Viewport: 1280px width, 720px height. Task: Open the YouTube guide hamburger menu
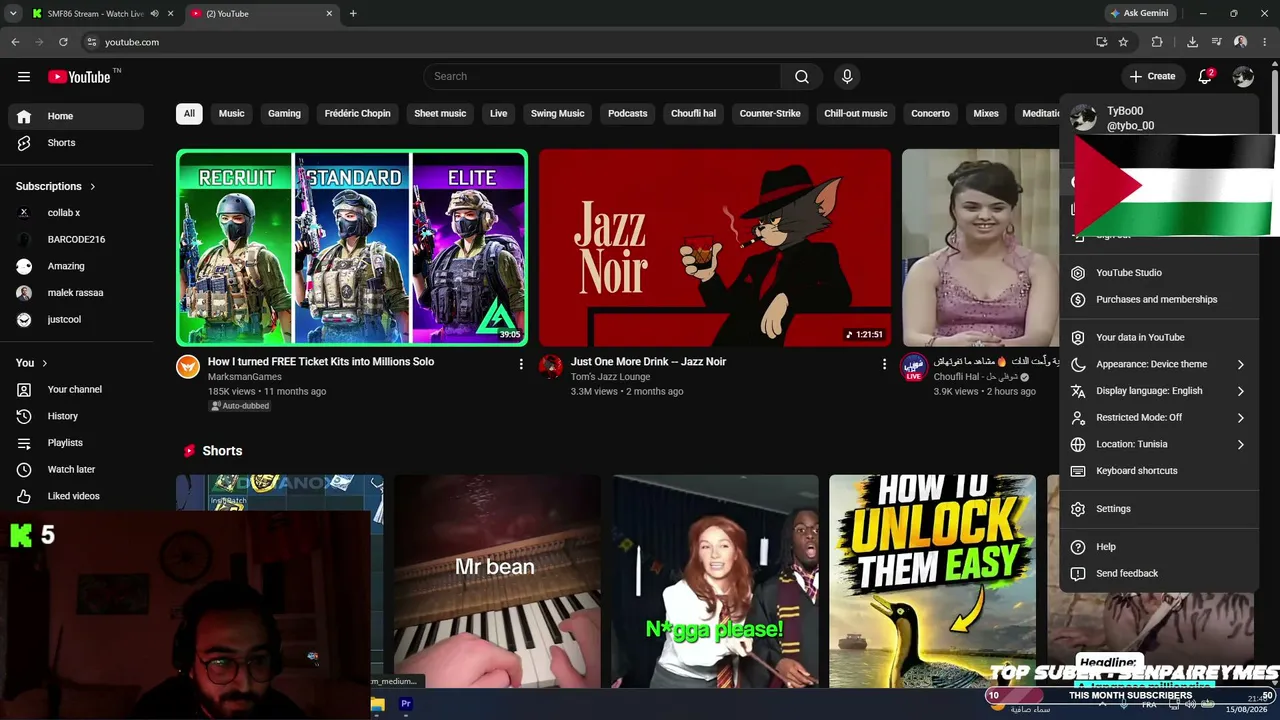coord(24,77)
